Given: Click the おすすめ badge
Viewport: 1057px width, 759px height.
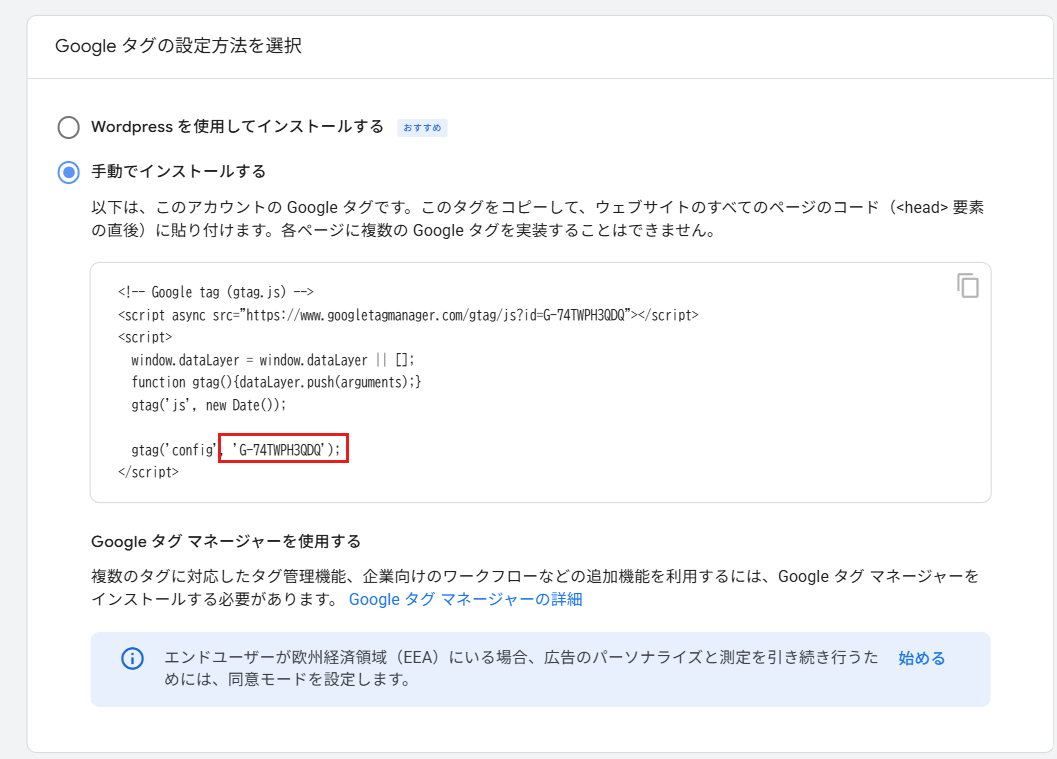Looking at the screenshot, I should (422, 128).
